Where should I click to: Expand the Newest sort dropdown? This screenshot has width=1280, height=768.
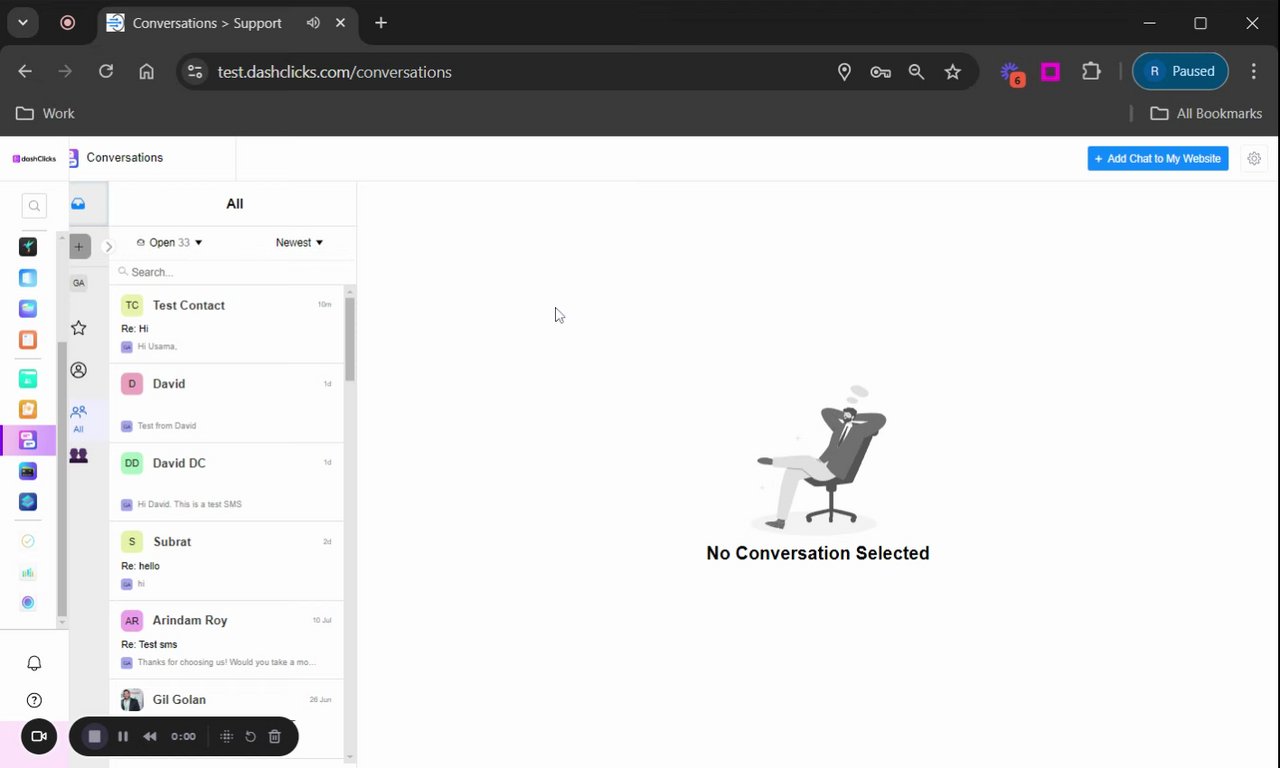299,242
